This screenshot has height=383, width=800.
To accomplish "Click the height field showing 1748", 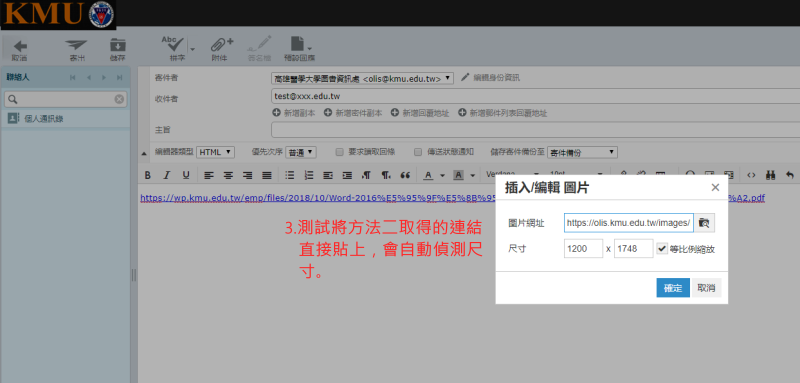I will pyautogui.click(x=633, y=249).
